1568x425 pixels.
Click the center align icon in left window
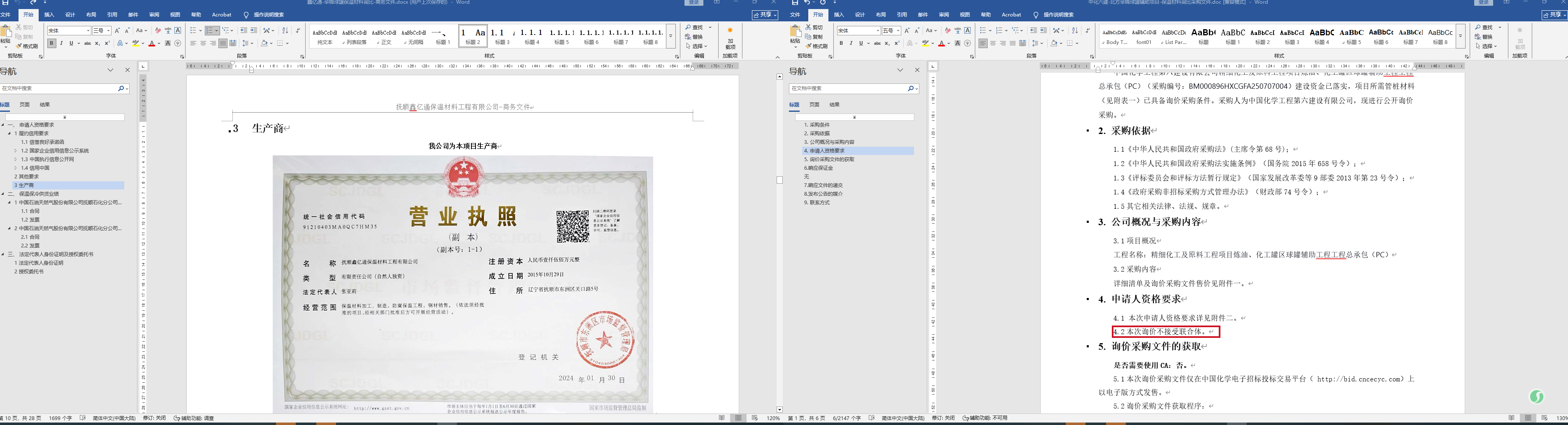pyautogui.click(x=203, y=43)
